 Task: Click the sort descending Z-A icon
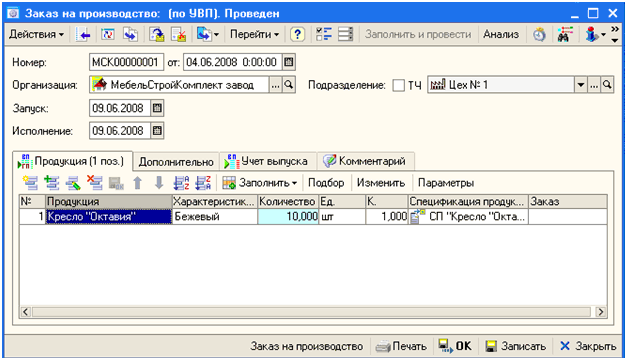tap(203, 183)
